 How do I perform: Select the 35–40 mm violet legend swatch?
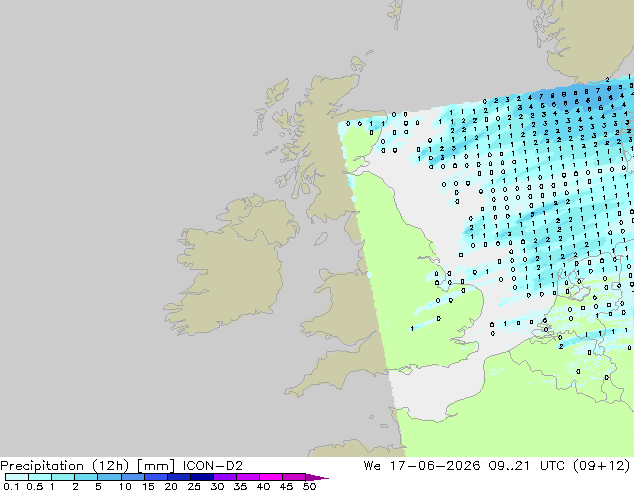(x=247, y=477)
